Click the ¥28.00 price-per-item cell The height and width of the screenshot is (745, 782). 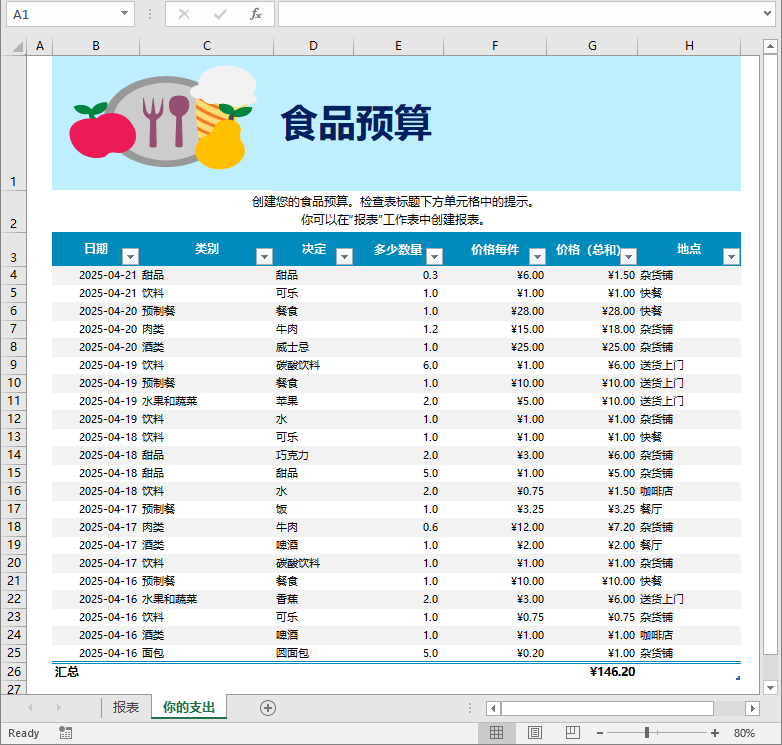(495, 311)
